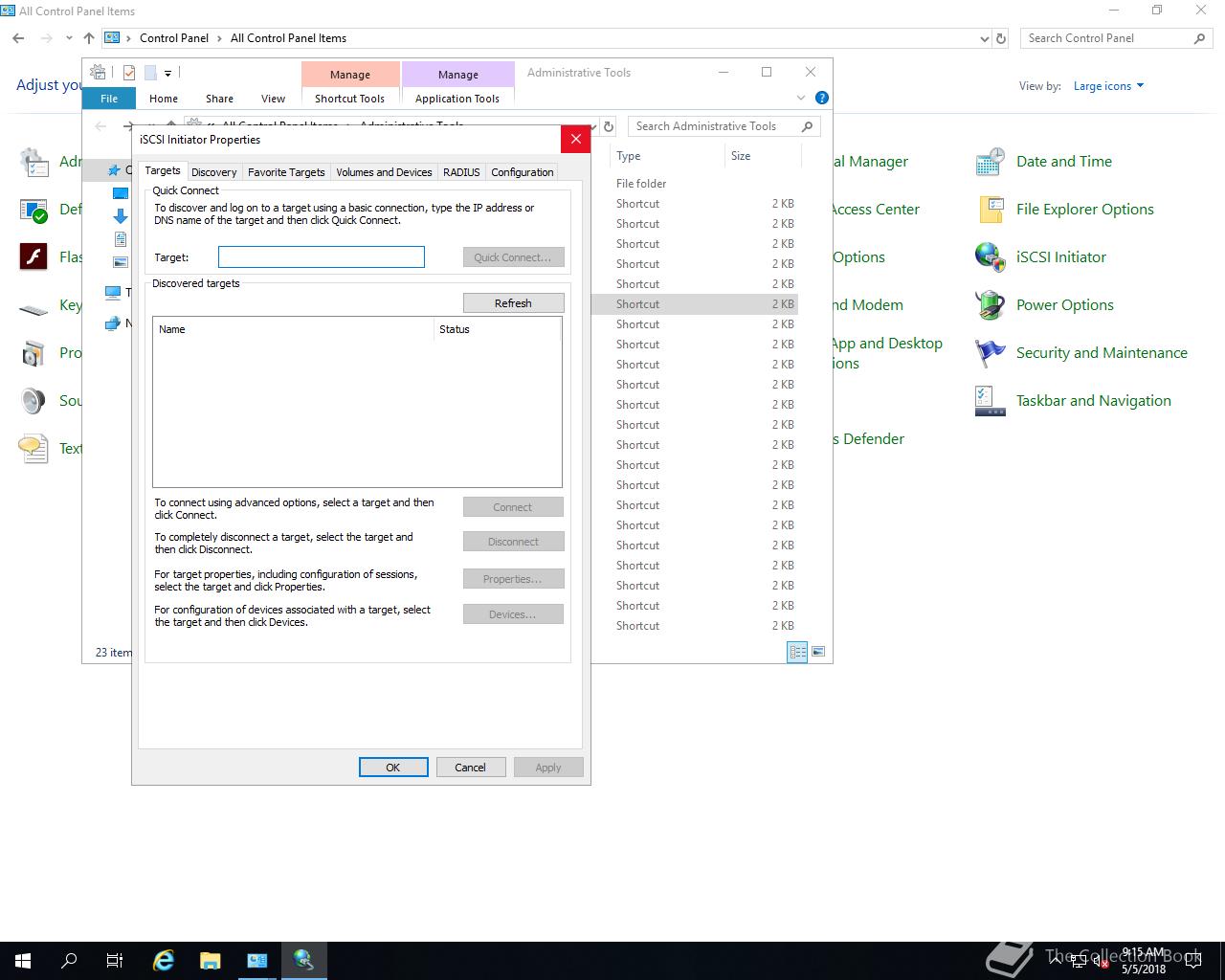Viewport: 1225px width, 980px height.
Task: Expand the Control Panel address bar history dropdown
Action: 985,39
